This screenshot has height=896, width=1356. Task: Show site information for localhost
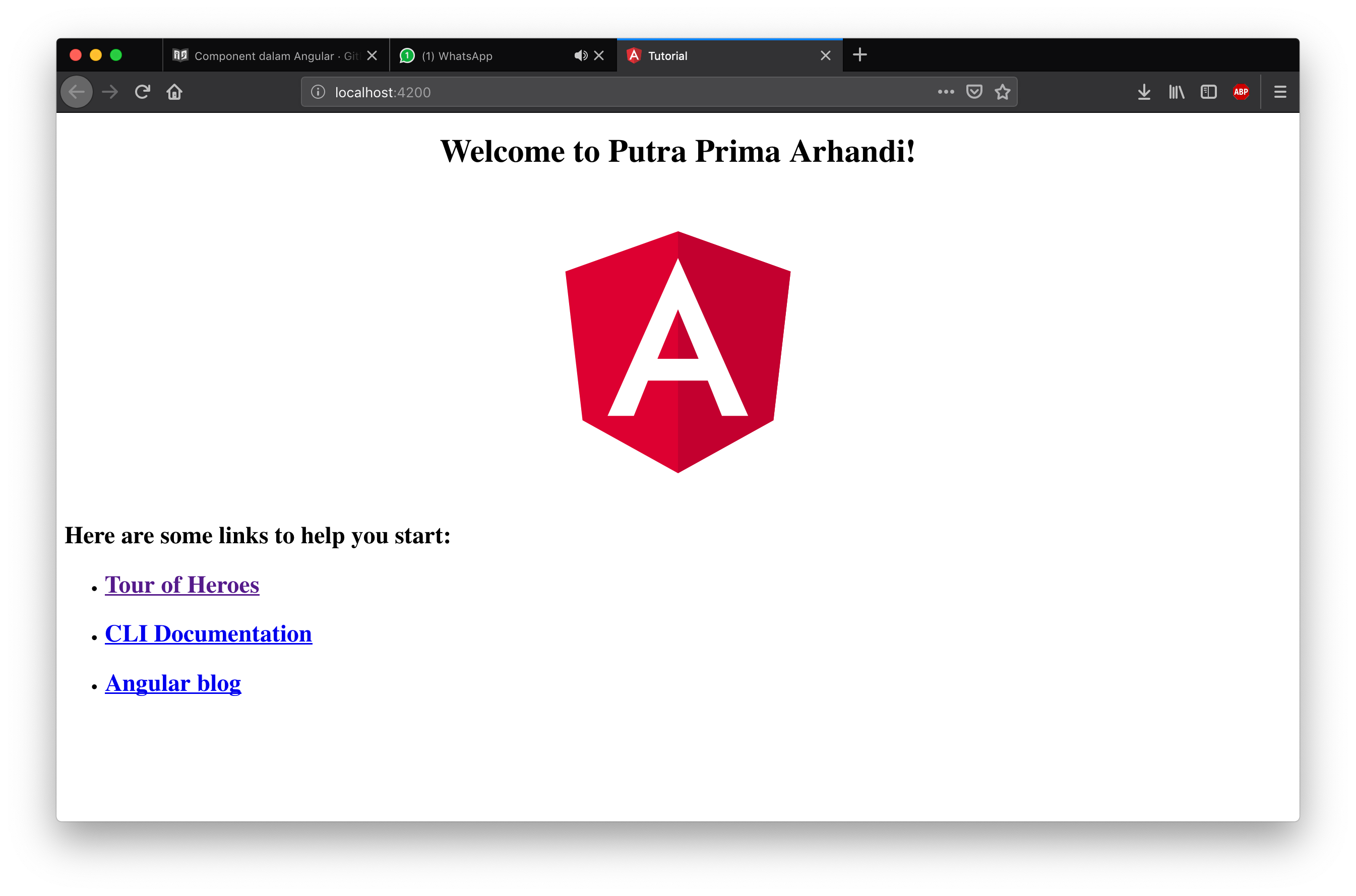[318, 92]
